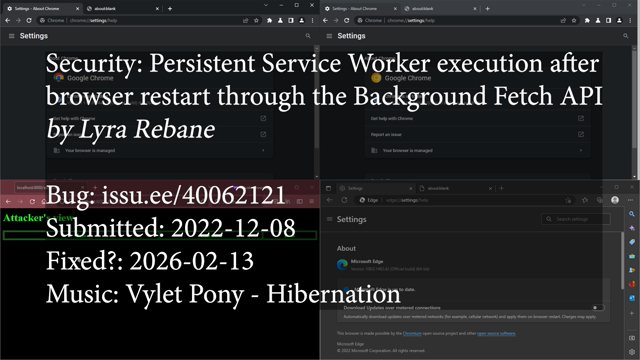Open hamburger menu in top-left Chrome Settings

[x=11, y=36]
